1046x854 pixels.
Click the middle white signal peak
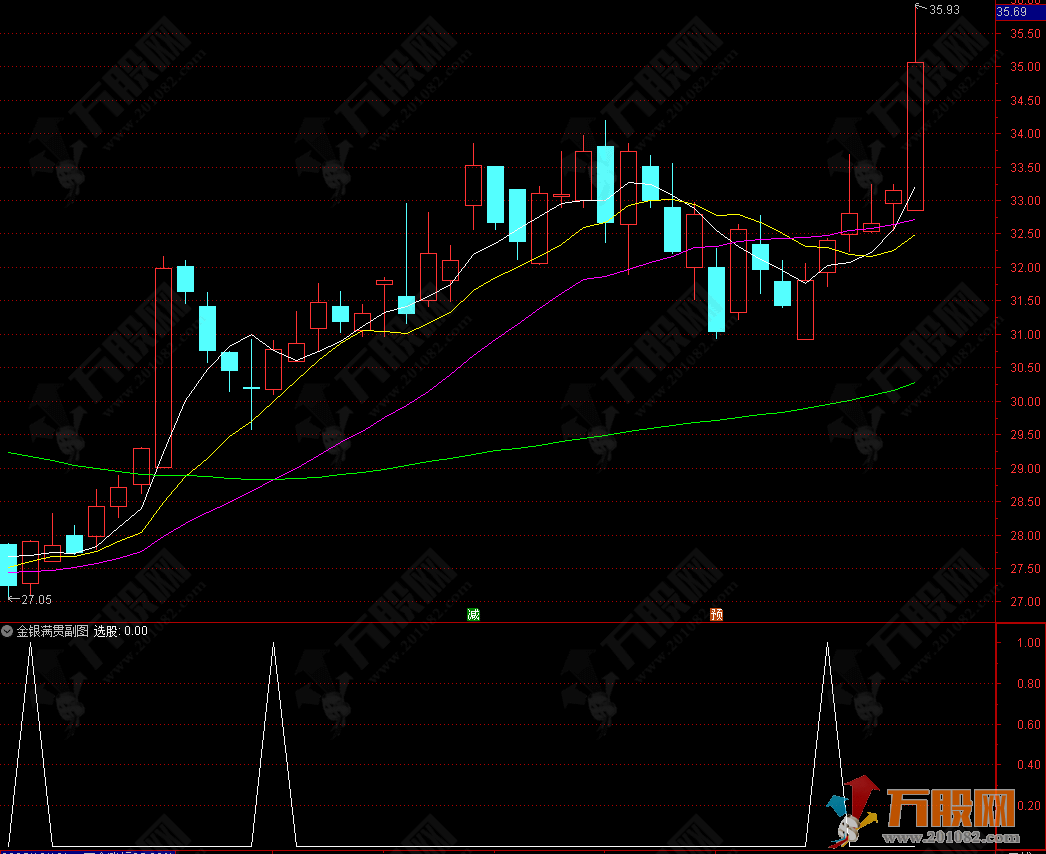(274, 650)
